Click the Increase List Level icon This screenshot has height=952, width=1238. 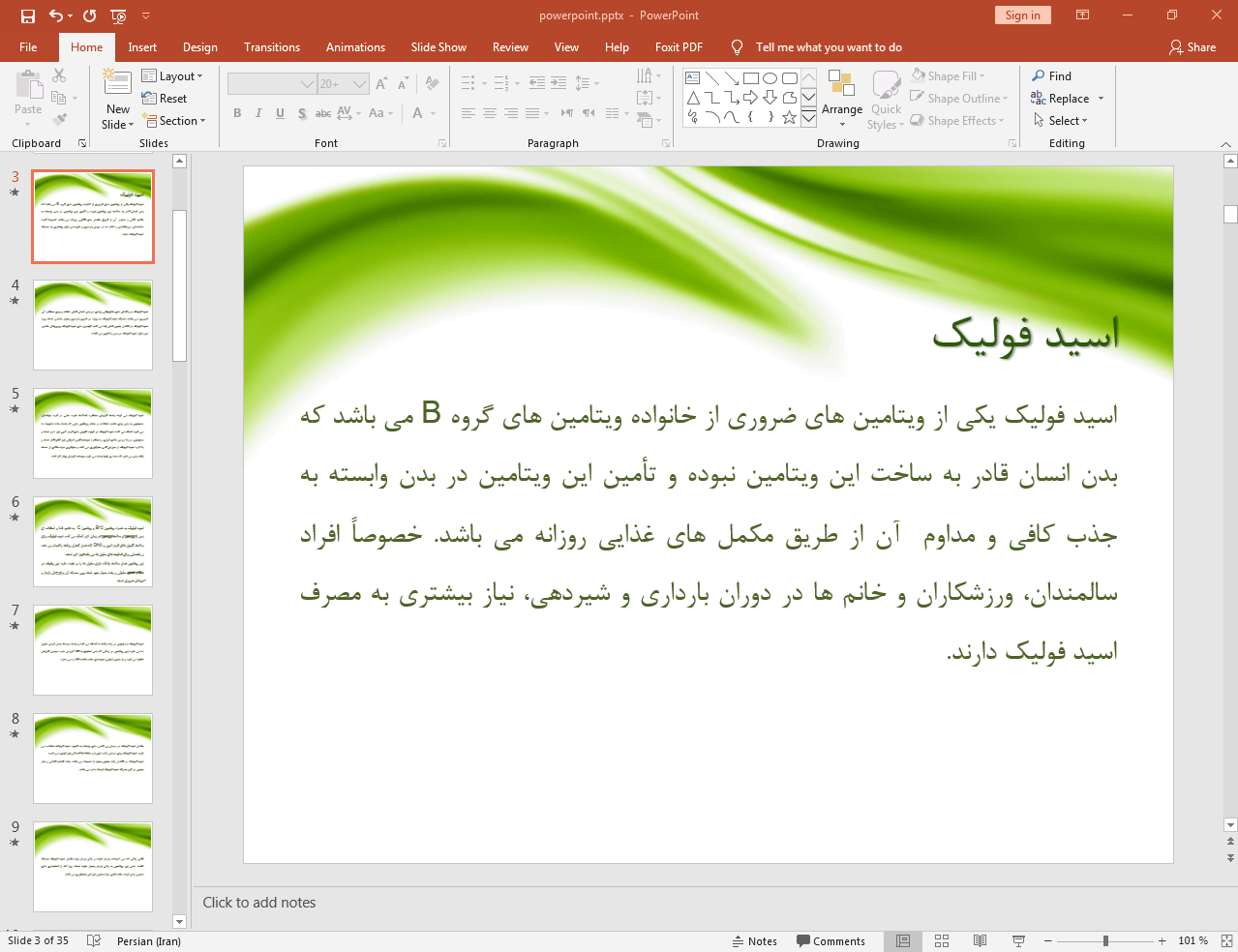[559, 83]
